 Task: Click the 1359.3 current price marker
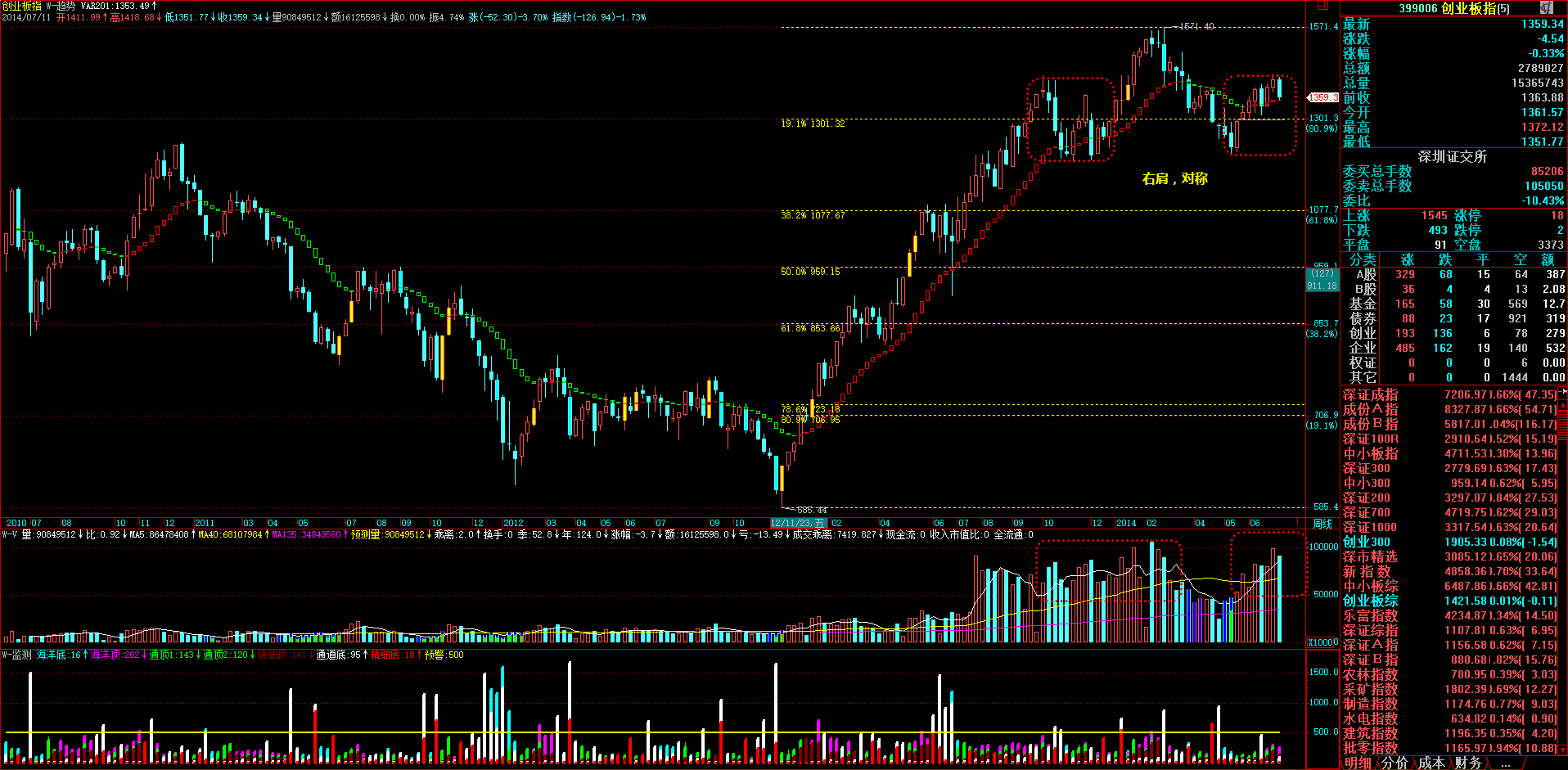[1322, 97]
